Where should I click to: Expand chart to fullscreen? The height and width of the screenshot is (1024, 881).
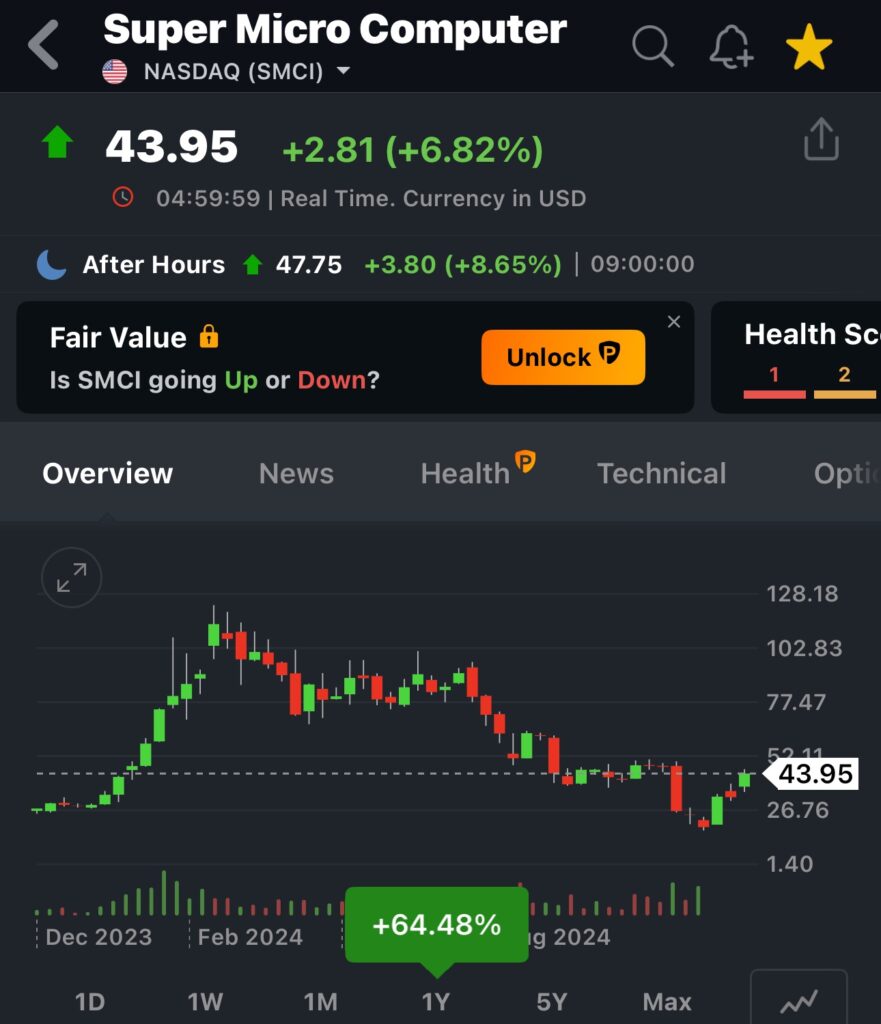[x=71, y=578]
